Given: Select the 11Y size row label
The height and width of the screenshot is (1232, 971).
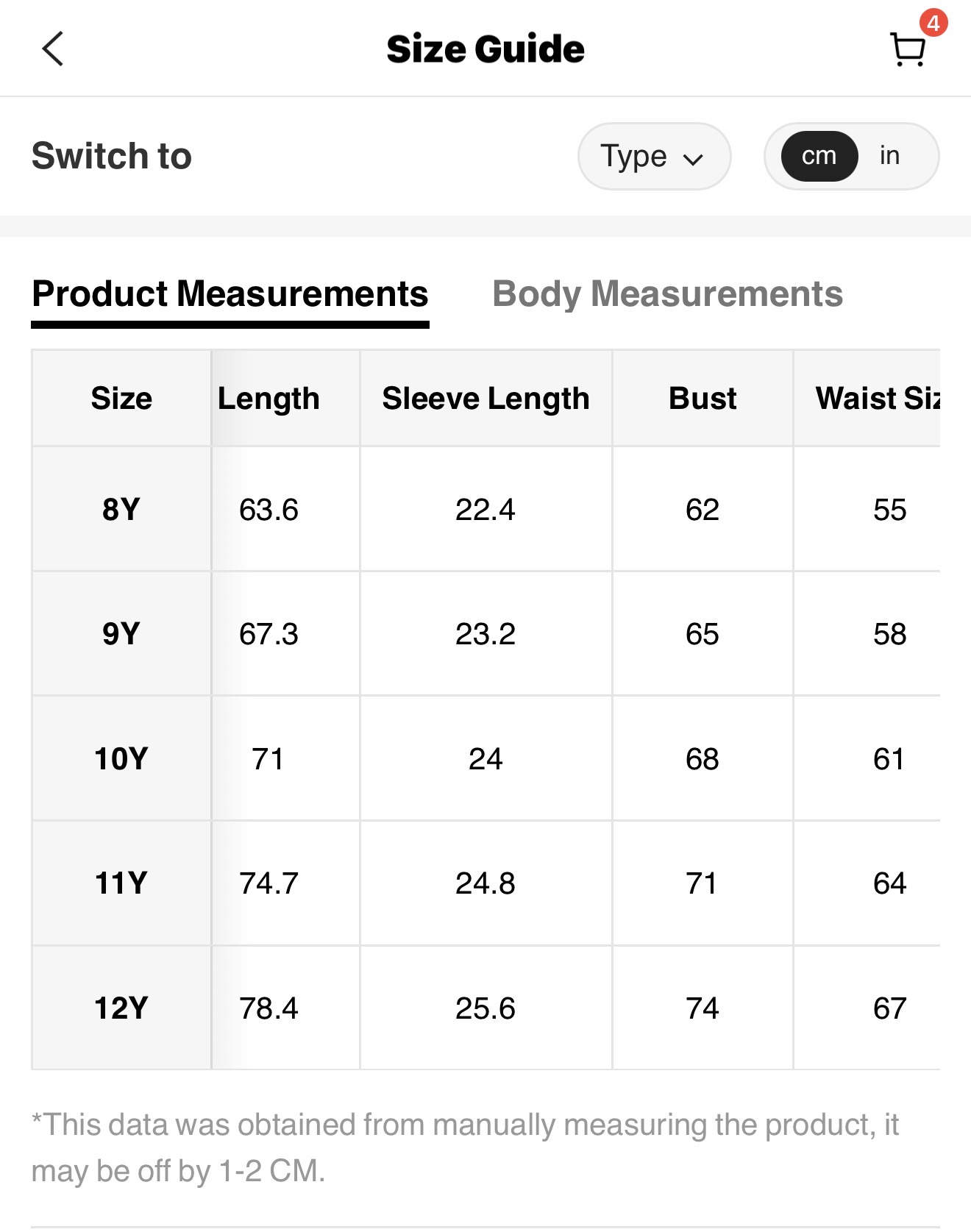Looking at the screenshot, I should [121, 883].
